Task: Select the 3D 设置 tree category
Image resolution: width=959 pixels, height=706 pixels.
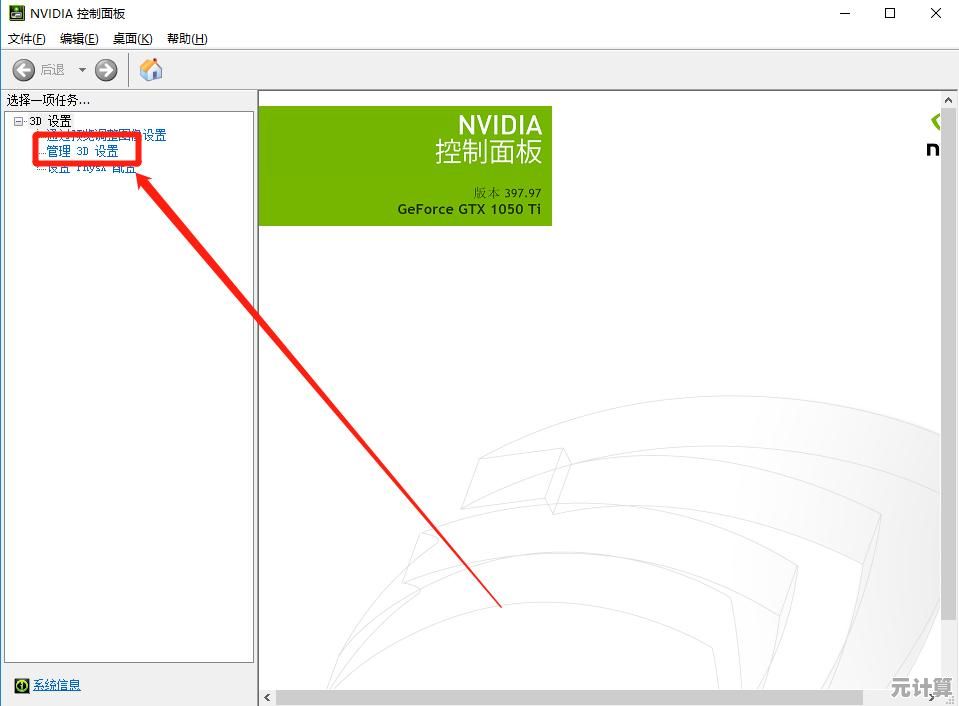Action: (x=51, y=121)
